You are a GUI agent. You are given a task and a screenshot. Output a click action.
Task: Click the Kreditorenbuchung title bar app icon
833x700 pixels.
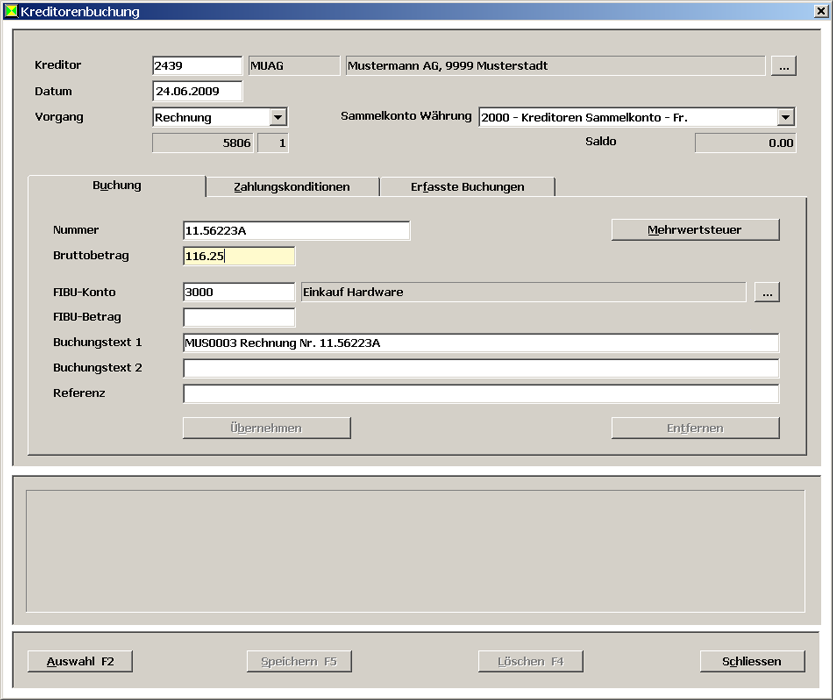[x=11, y=12]
